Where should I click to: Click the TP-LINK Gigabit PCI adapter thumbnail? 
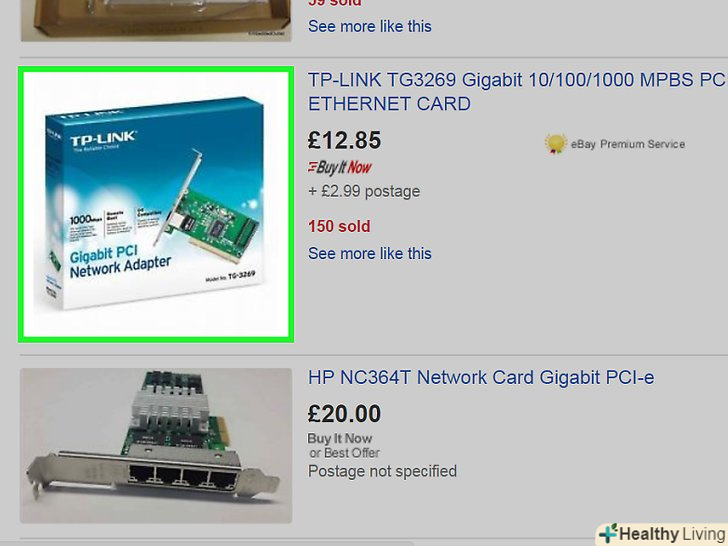point(156,204)
